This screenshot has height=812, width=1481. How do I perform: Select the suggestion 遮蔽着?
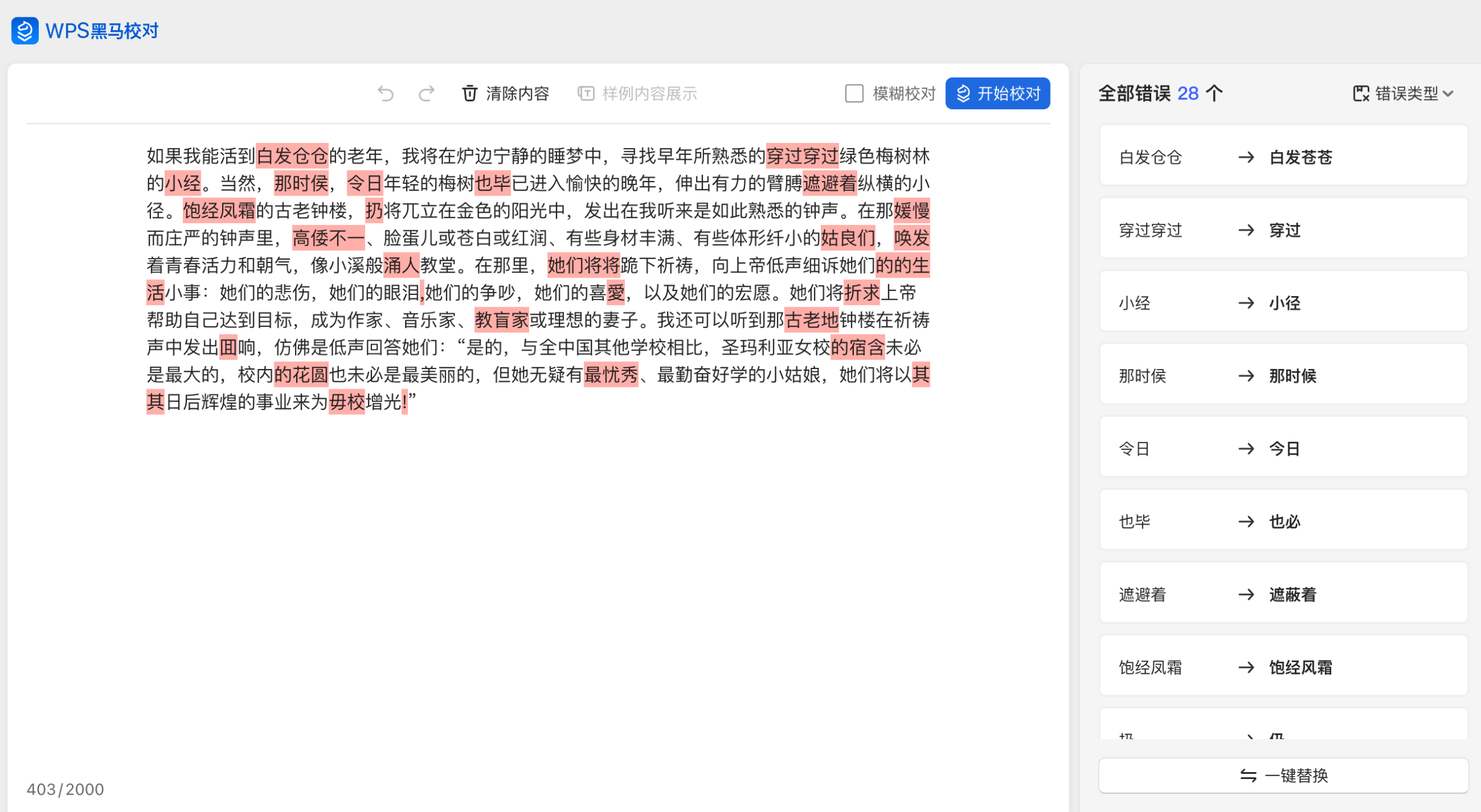pos(1292,595)
